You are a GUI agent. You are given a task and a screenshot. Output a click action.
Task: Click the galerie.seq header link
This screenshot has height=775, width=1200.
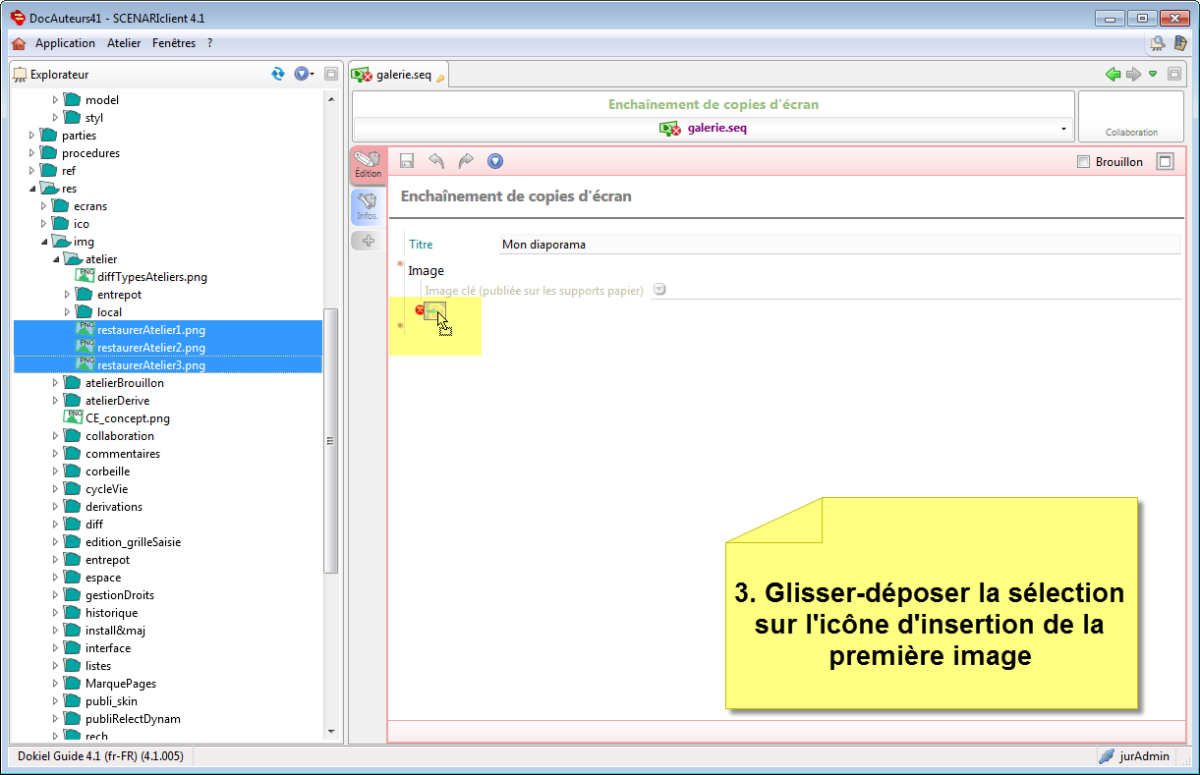(x=717, y=128)
